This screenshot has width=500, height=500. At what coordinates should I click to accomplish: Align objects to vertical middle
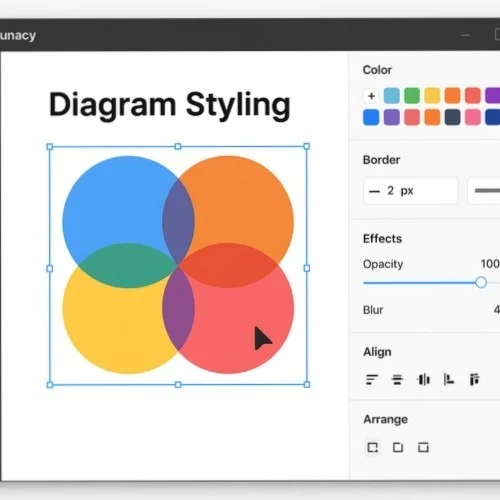tap(423, 380)
